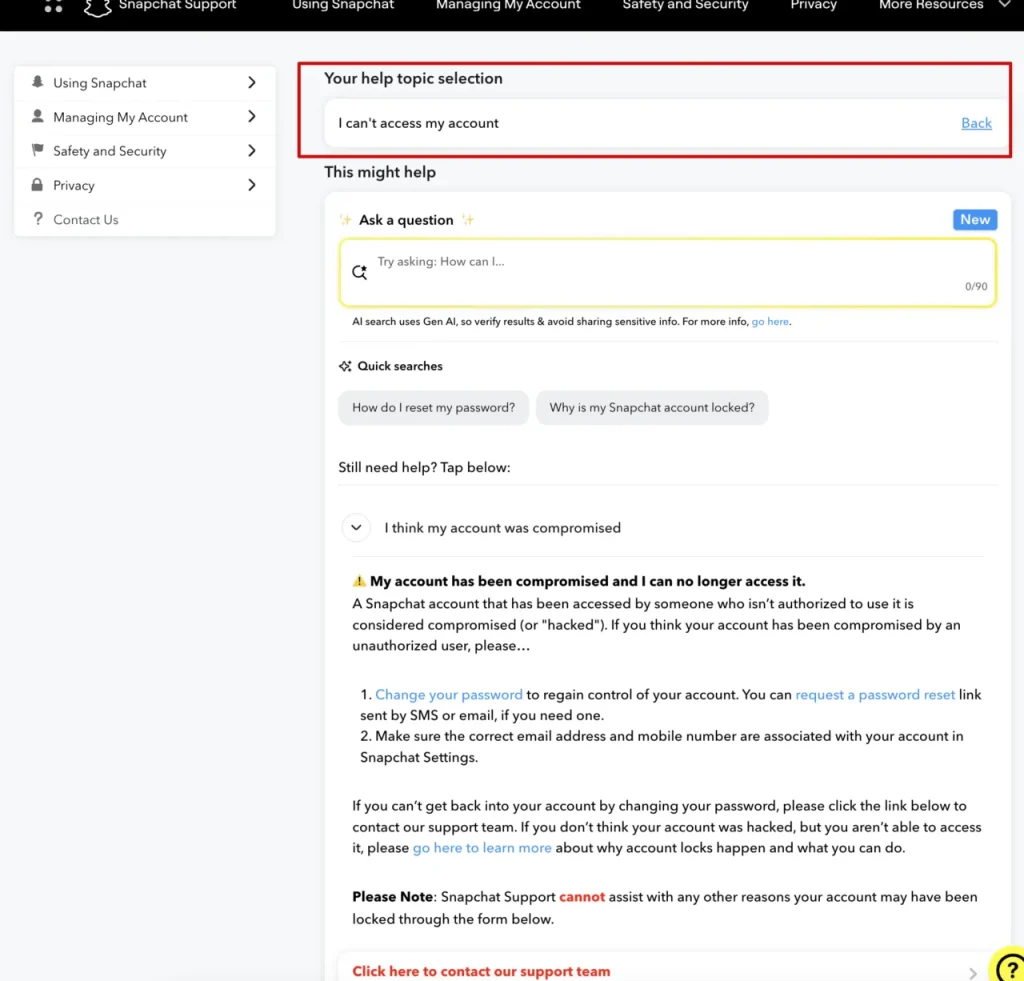Click I think my account was compromised
1024x981 pixels.
click(x=502, y=528)
